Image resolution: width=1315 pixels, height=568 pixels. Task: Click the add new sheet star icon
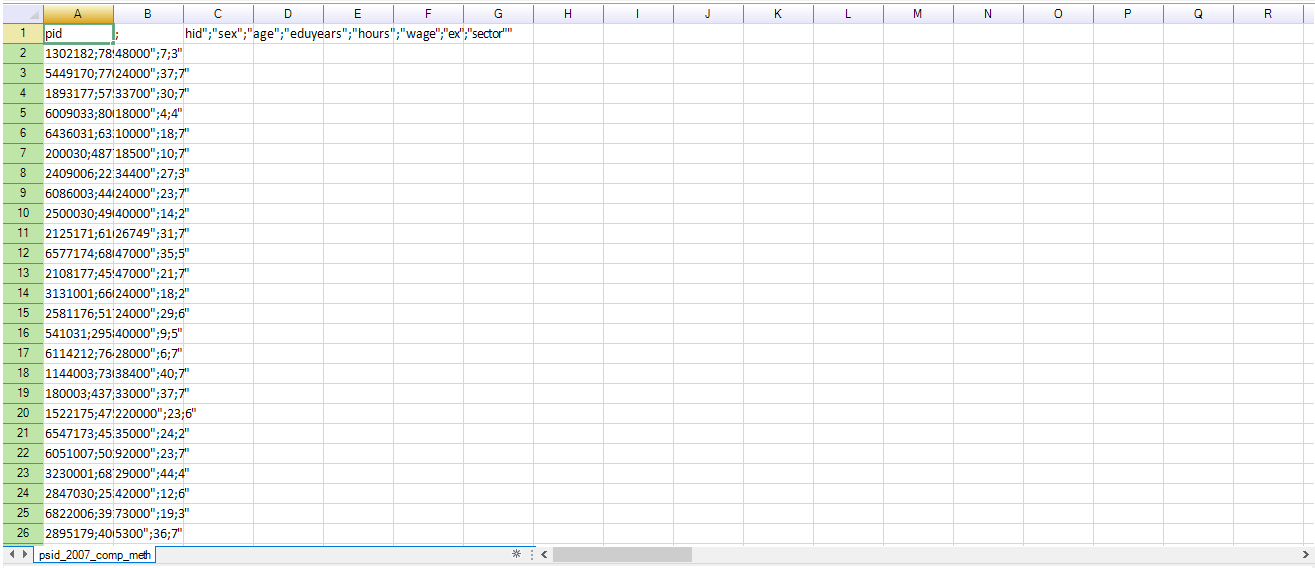pyautogui.click(x=516, y=554)
